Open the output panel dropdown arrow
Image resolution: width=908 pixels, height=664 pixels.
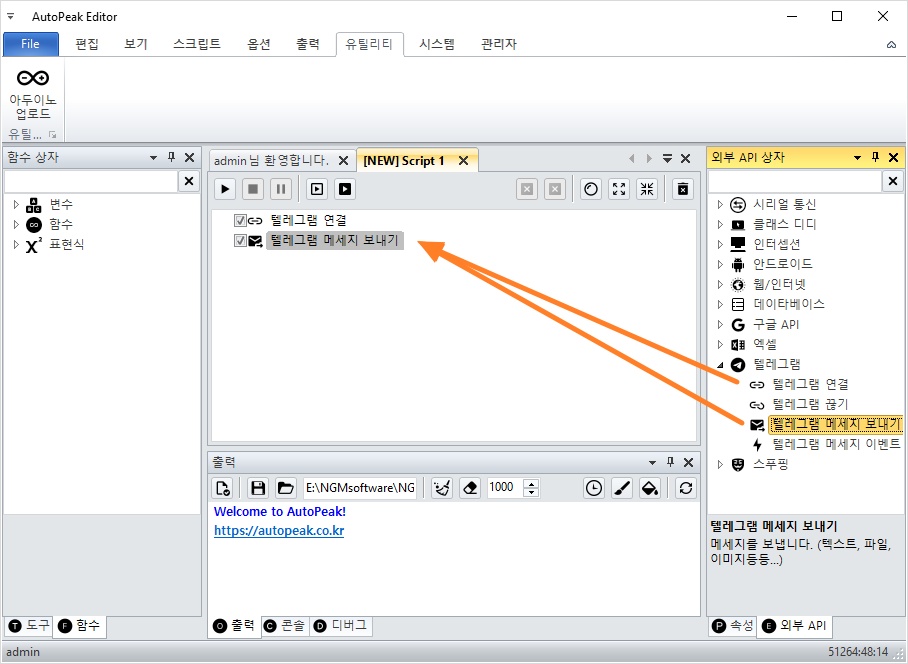coord(653,462)
